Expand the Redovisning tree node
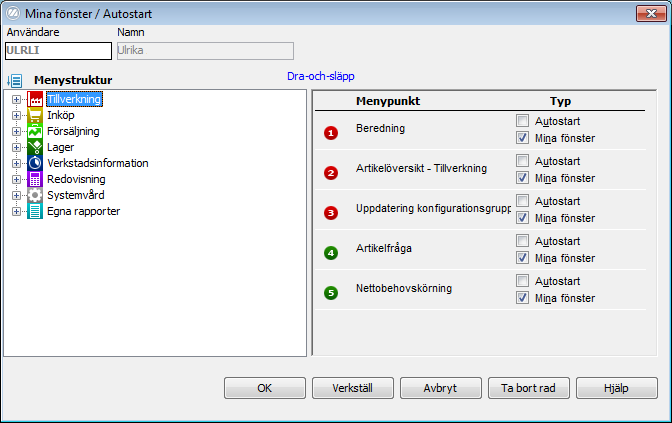Screen dimensions: 672x423 (x=16, y=179)
